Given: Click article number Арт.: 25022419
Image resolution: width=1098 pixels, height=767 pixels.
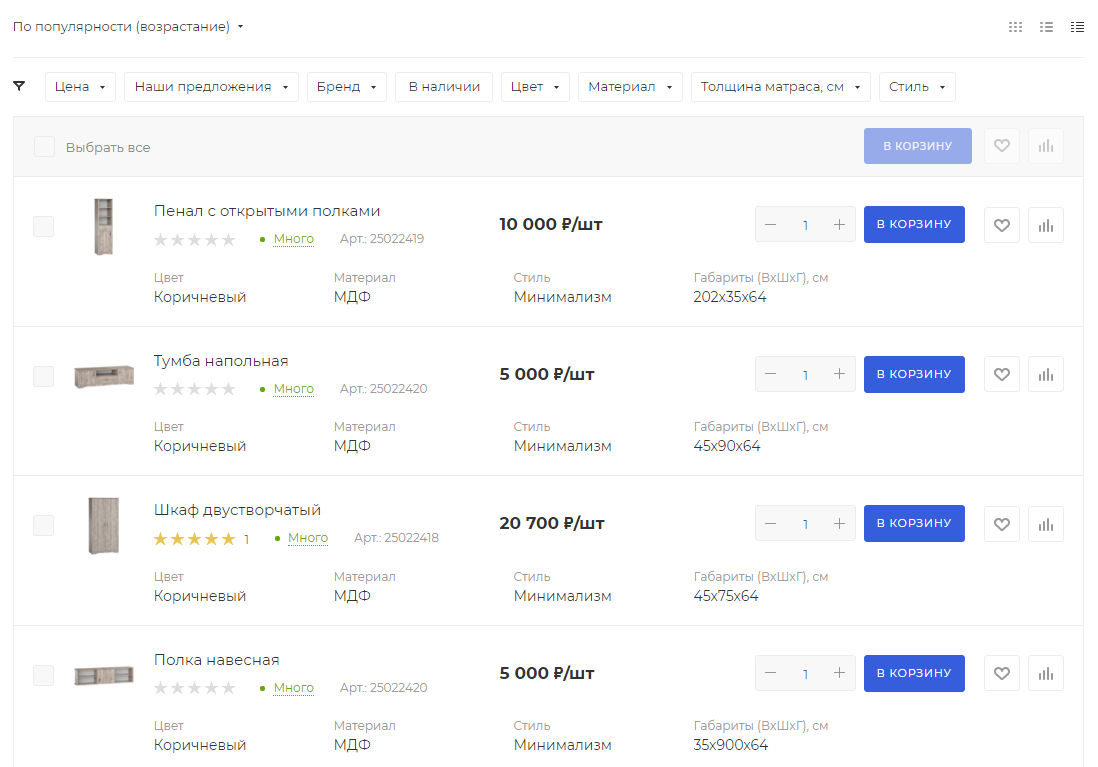Looking at the screenshot, I should 382,239.
